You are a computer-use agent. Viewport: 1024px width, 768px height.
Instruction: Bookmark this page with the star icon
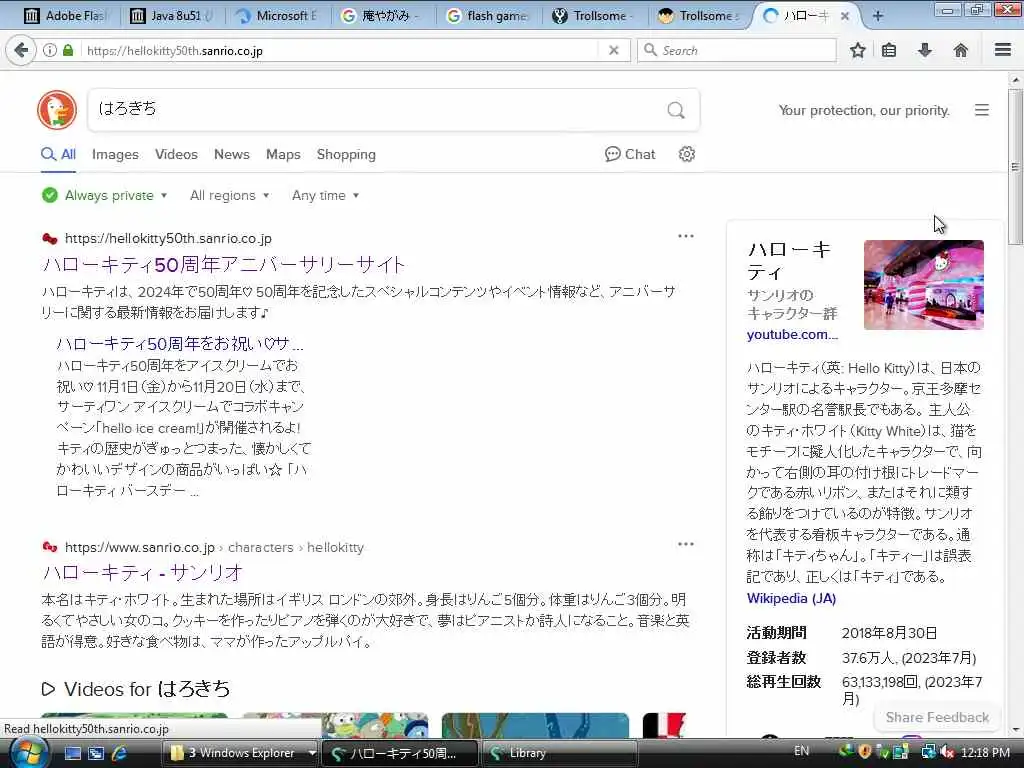[857, 50]
